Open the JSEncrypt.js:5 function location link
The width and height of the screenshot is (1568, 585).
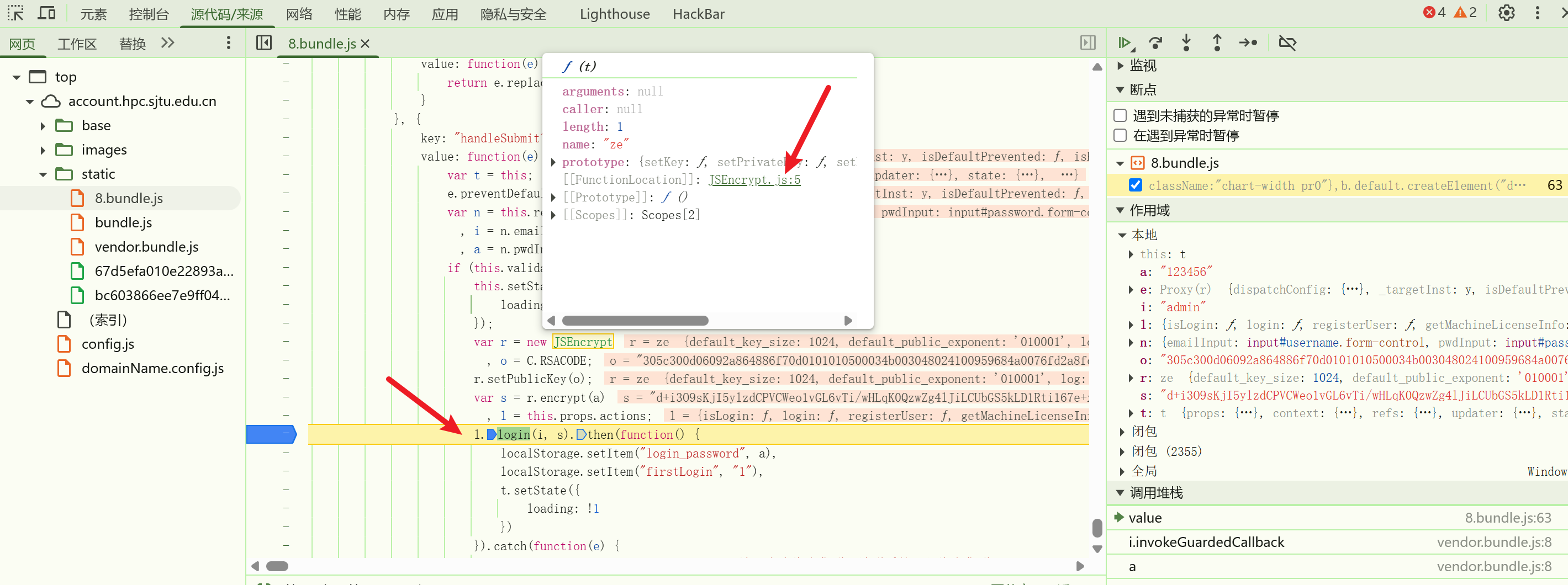coord(754,180)
